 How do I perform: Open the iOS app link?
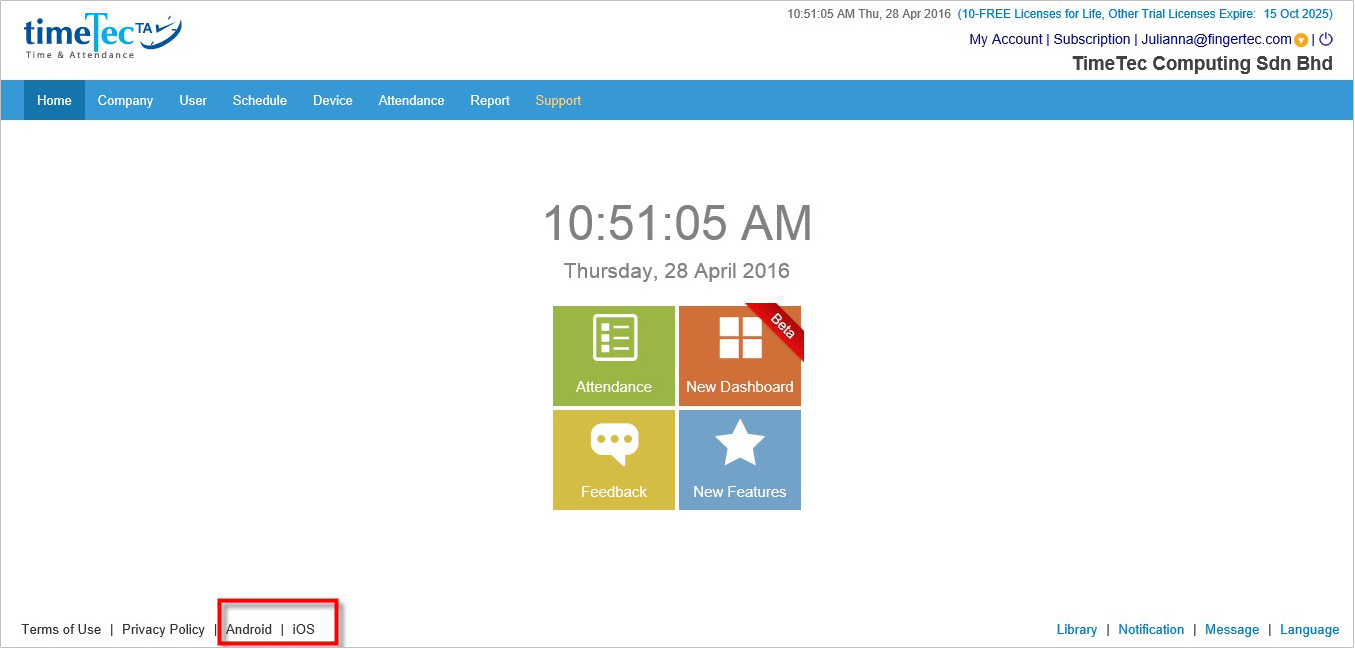[303, 629]
